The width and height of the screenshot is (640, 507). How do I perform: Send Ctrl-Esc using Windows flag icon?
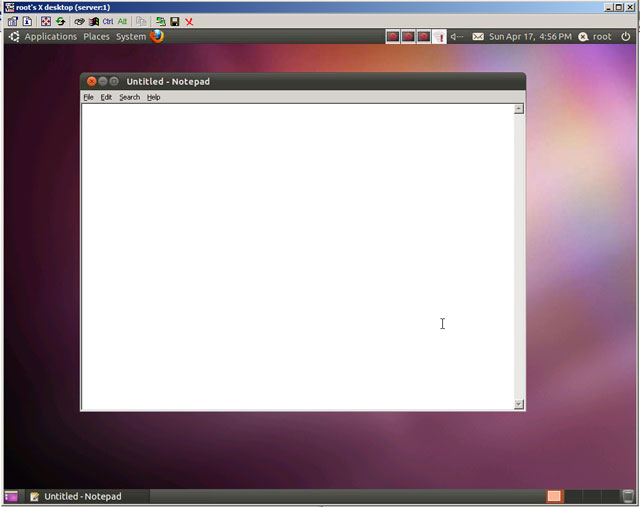(94, 22)
